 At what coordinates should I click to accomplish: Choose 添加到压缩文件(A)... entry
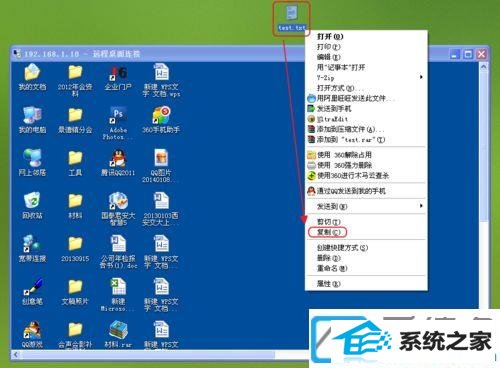[x=366, y=129]
